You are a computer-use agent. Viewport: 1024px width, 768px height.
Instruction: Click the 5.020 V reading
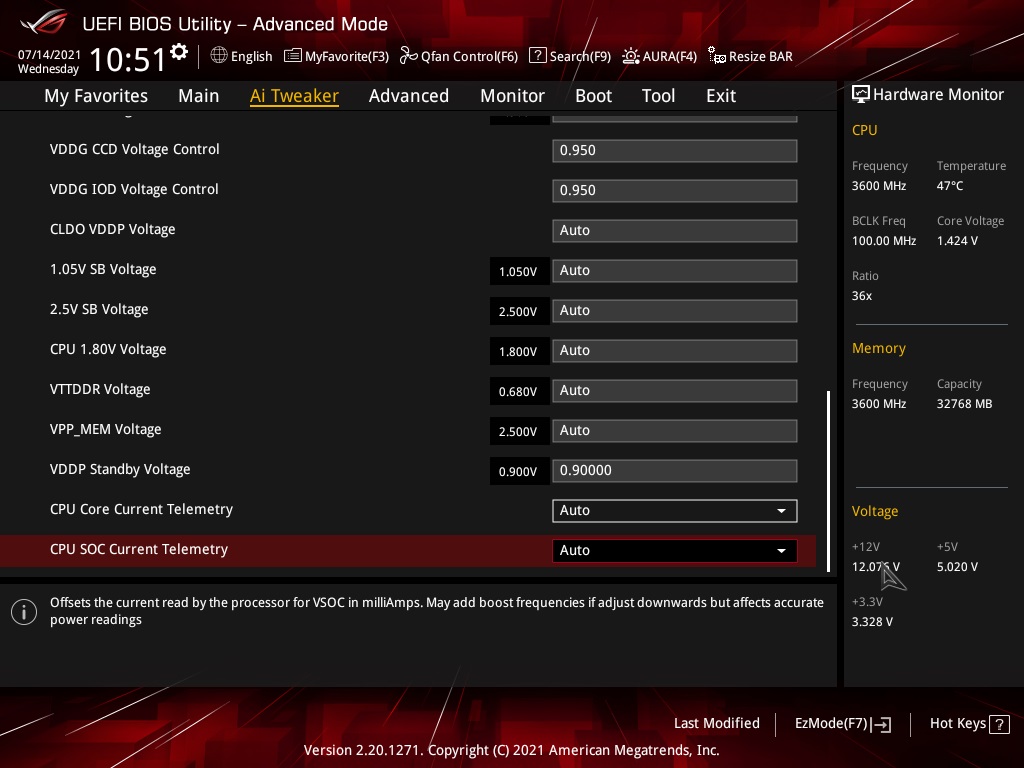click(957, 567)
